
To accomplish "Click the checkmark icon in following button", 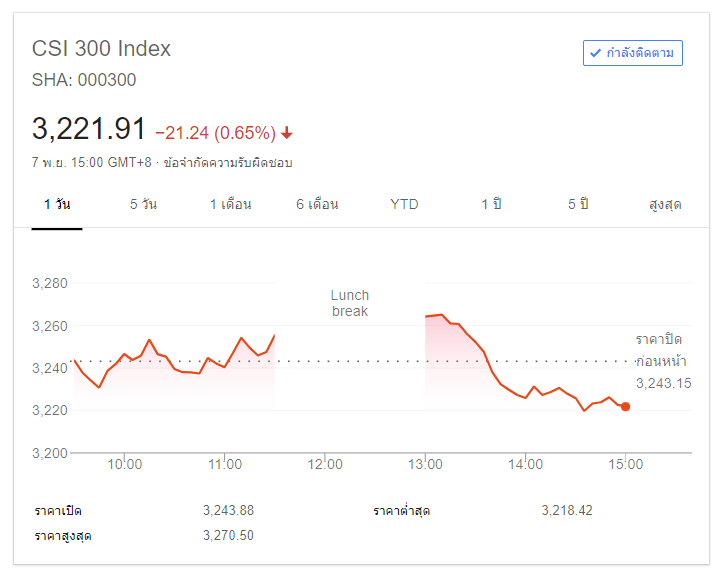I will tap(595, 53).
